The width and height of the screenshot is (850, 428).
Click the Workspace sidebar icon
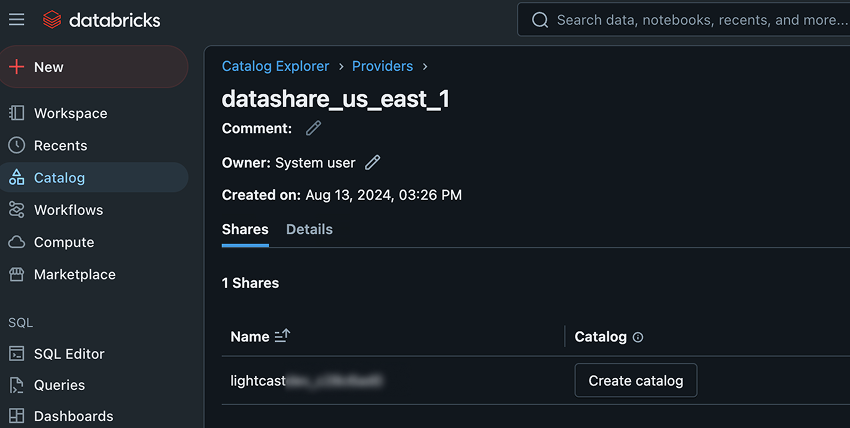[x=17, y=113]
